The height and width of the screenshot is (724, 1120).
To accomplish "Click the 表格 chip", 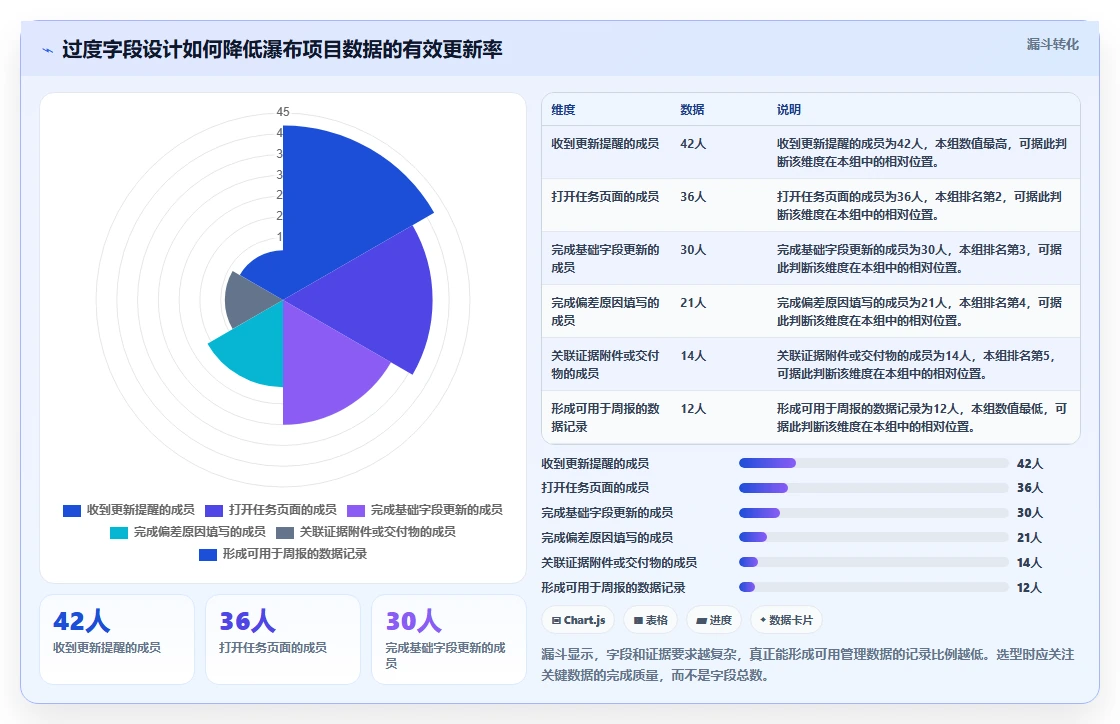I will coord(650,620).
